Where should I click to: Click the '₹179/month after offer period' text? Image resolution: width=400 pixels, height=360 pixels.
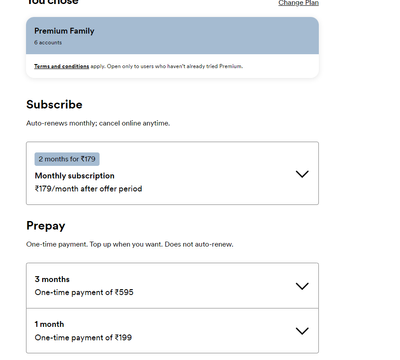coord(88,189)
